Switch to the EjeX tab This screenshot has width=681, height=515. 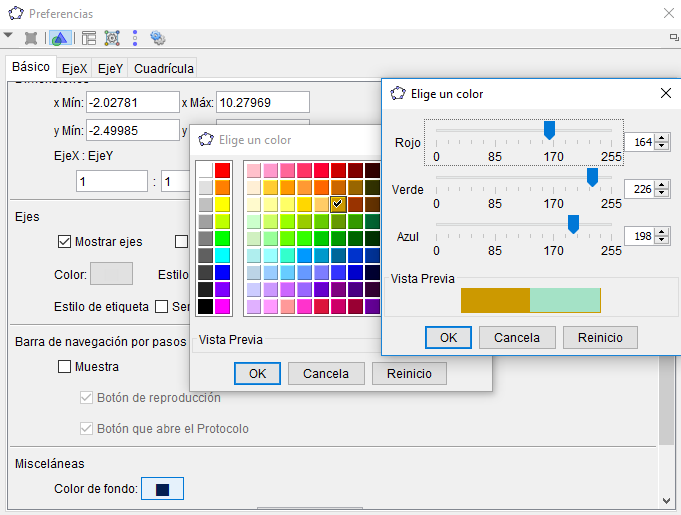point(74,69)
